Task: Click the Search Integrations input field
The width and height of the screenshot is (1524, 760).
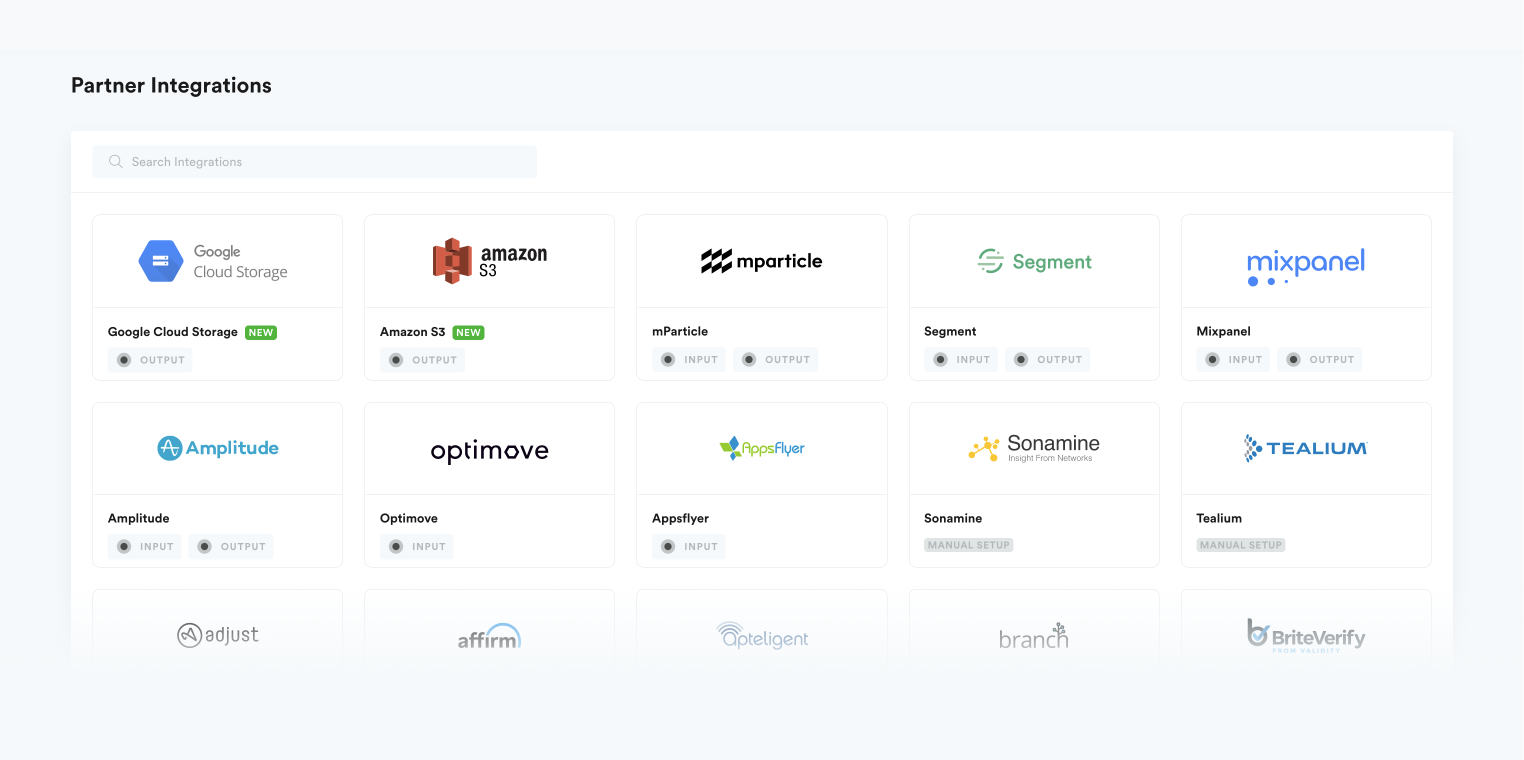Action: 315,162
